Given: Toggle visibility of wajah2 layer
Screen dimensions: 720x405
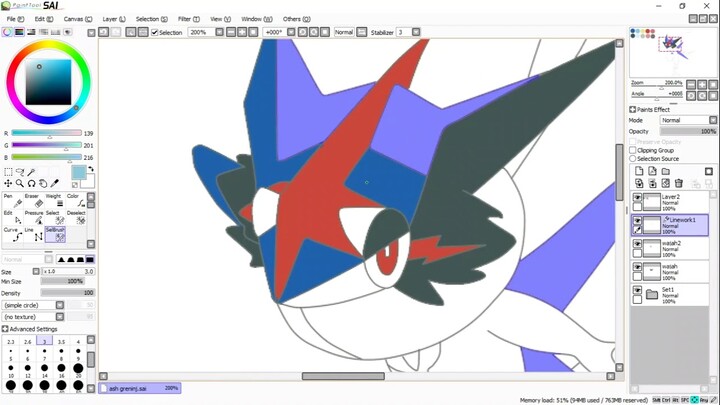Looking at the screenshot, I should [x=637, y=244].
